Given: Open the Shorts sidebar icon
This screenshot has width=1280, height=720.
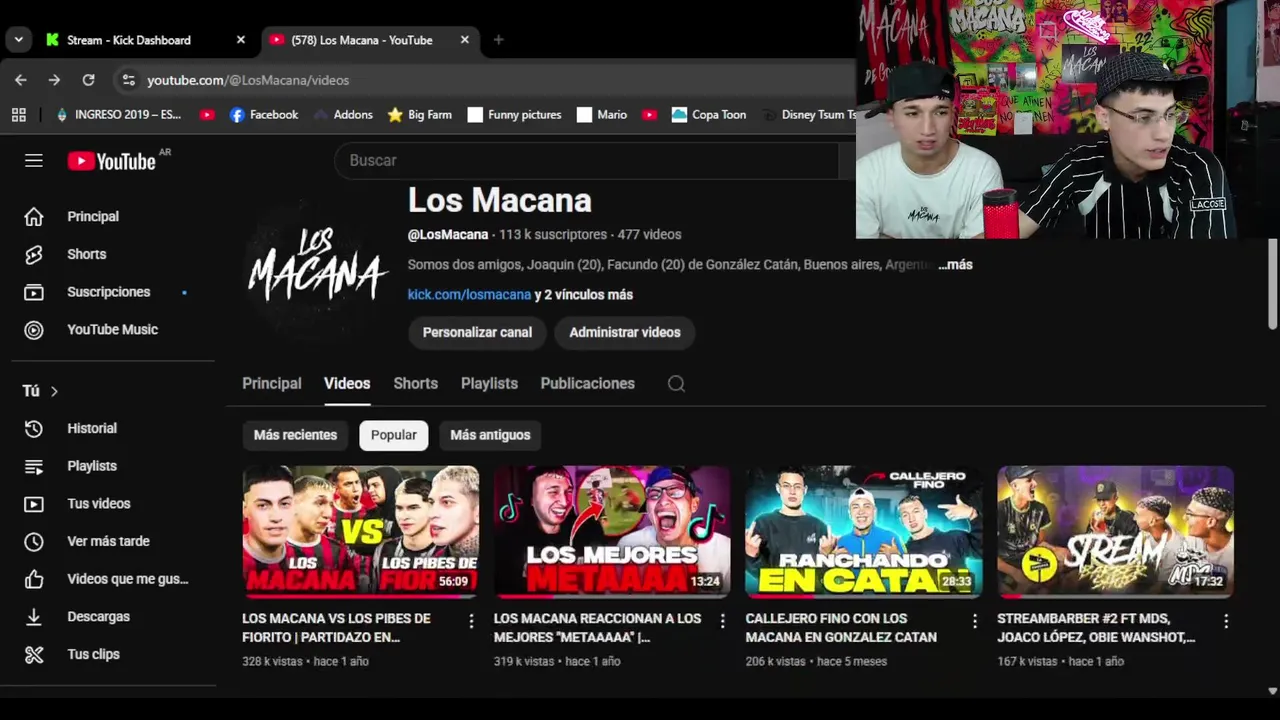Looking at the screenshot, I should (x=34, y=255).
